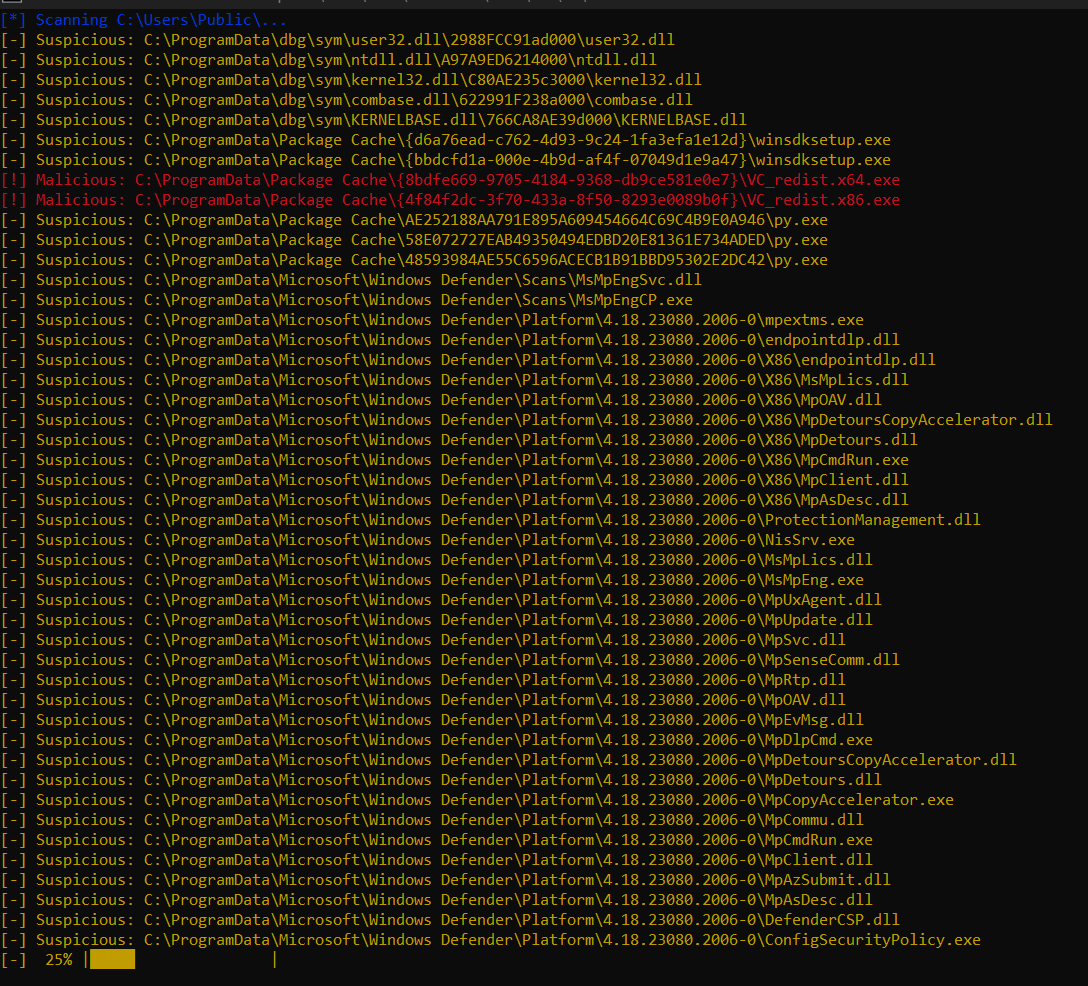Select the MpSenseComm.dll entry
The image size is (1088, 986).
pos(450,661)
